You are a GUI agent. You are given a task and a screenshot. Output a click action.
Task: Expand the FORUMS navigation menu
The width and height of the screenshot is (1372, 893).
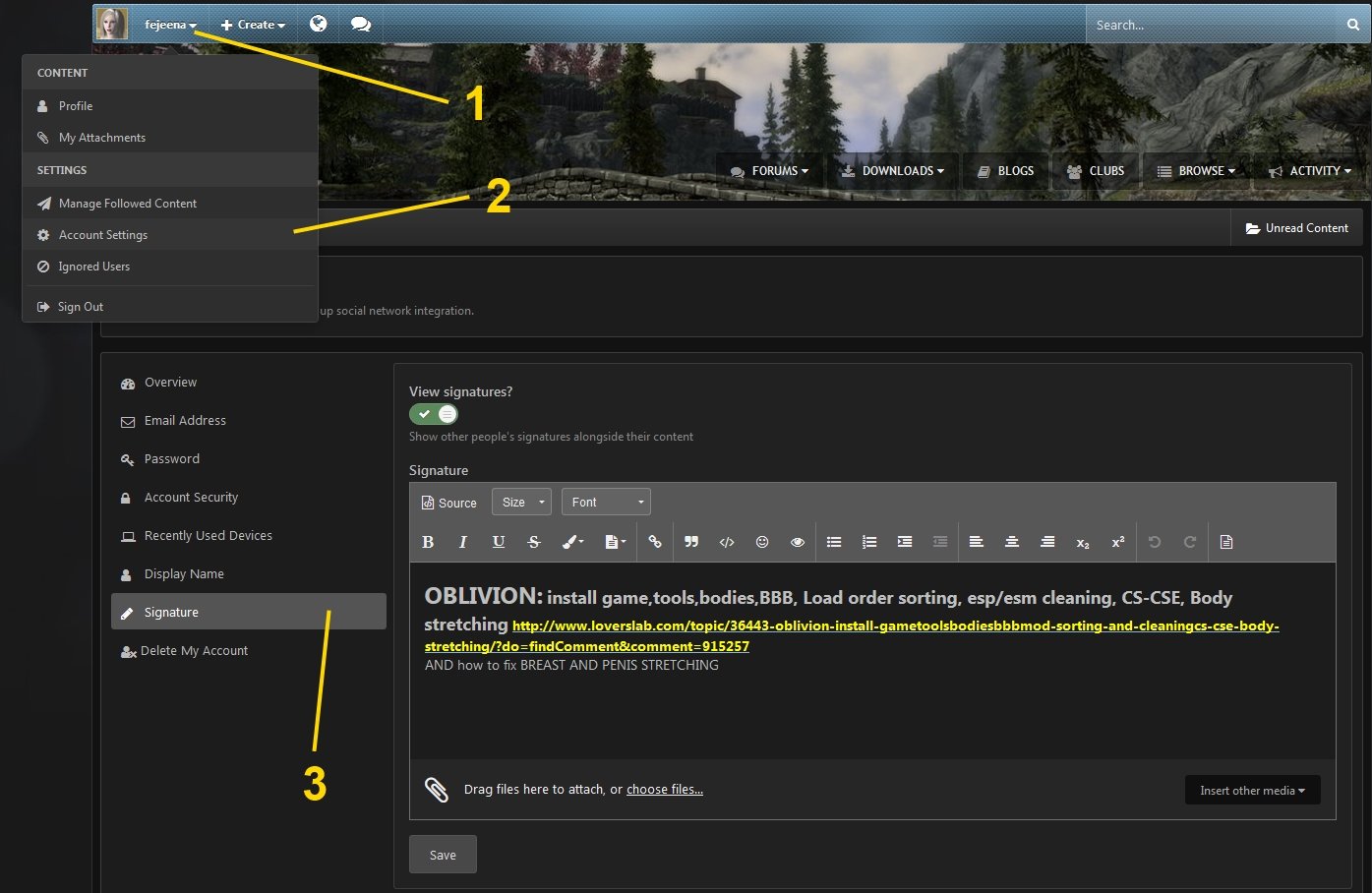pyautogui.click(x=769, y=171)
